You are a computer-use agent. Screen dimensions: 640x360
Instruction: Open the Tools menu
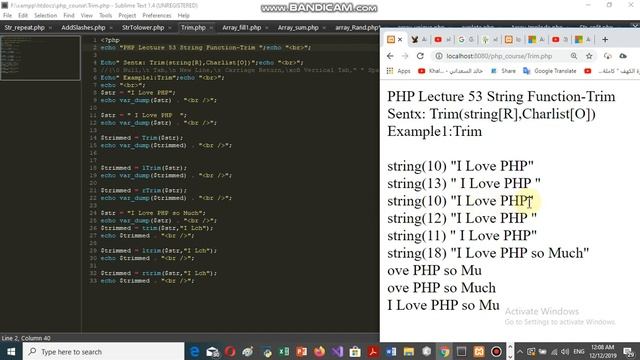click(105, 16)
